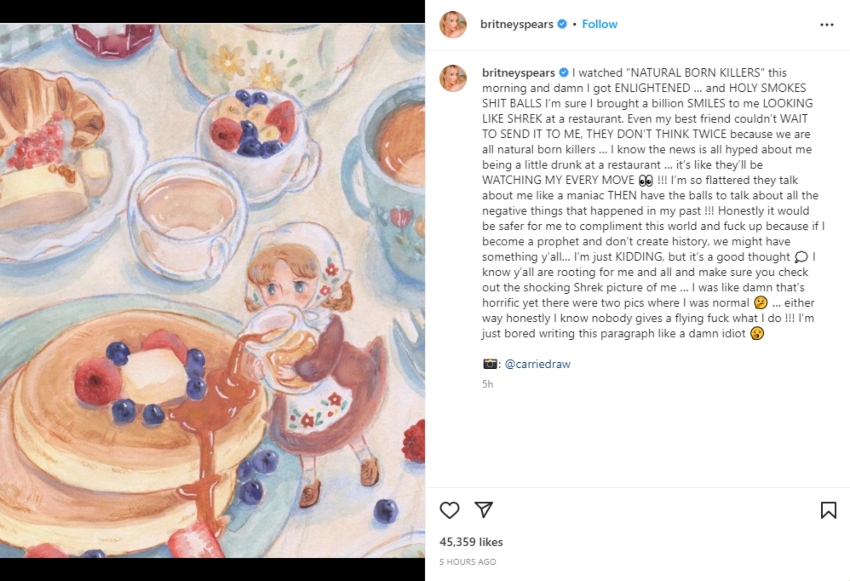The image size is (850, 581).
Task: Click the verified badge in the caption
Action: point(563,73)
